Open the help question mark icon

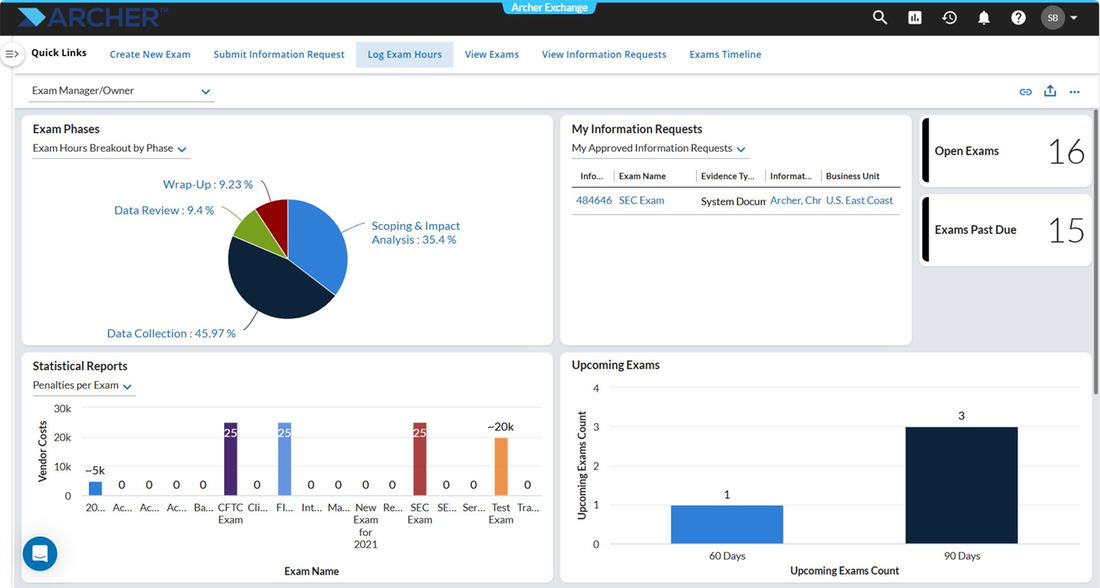1018,18
